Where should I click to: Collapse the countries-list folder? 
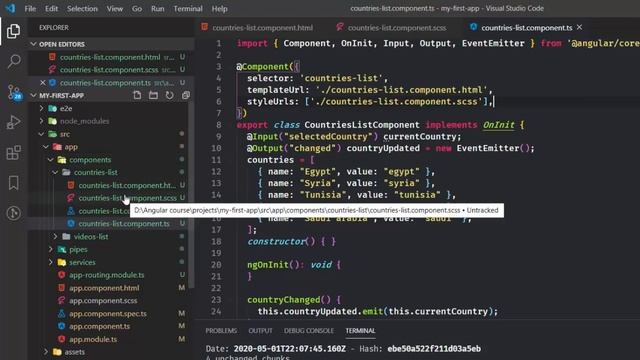[56, 172]
